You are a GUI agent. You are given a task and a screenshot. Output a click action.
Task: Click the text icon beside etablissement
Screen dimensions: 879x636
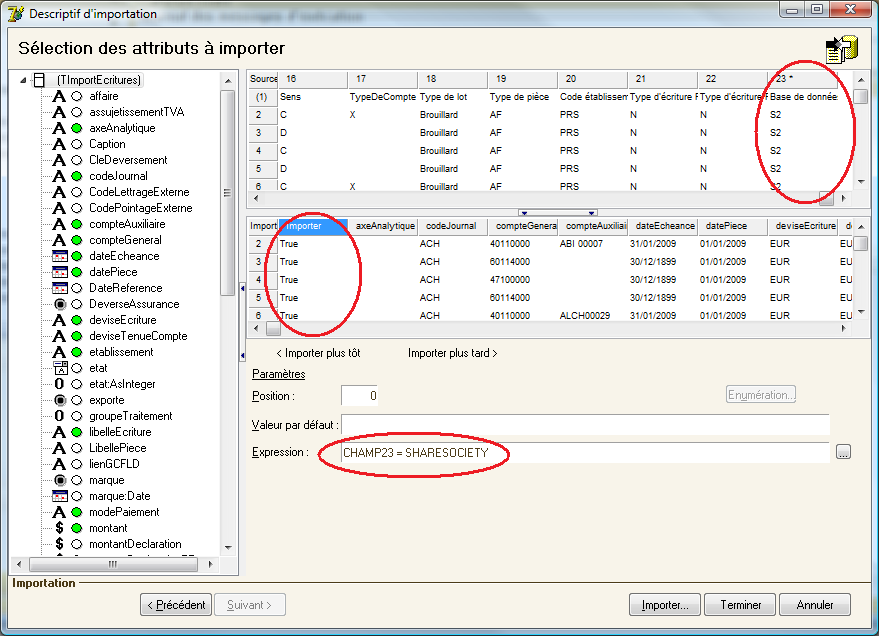(59, 352)
